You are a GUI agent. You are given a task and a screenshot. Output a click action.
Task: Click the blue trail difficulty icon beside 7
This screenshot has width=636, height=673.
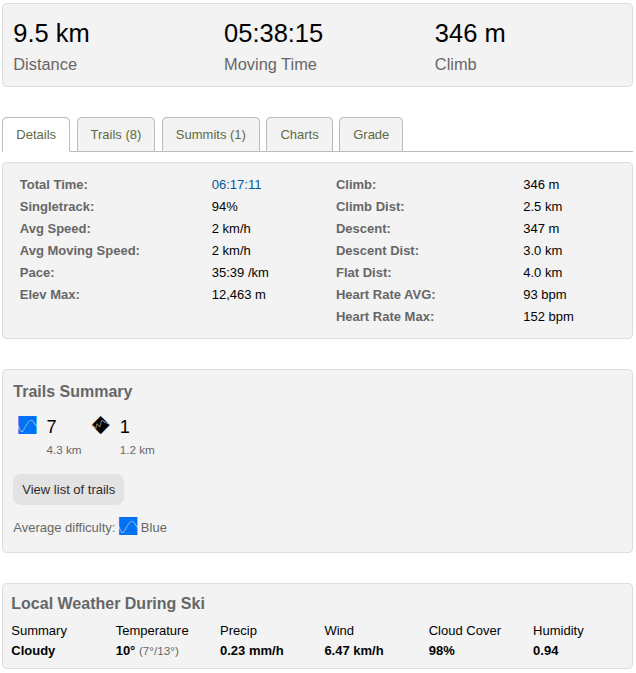[x=27, y=426]
